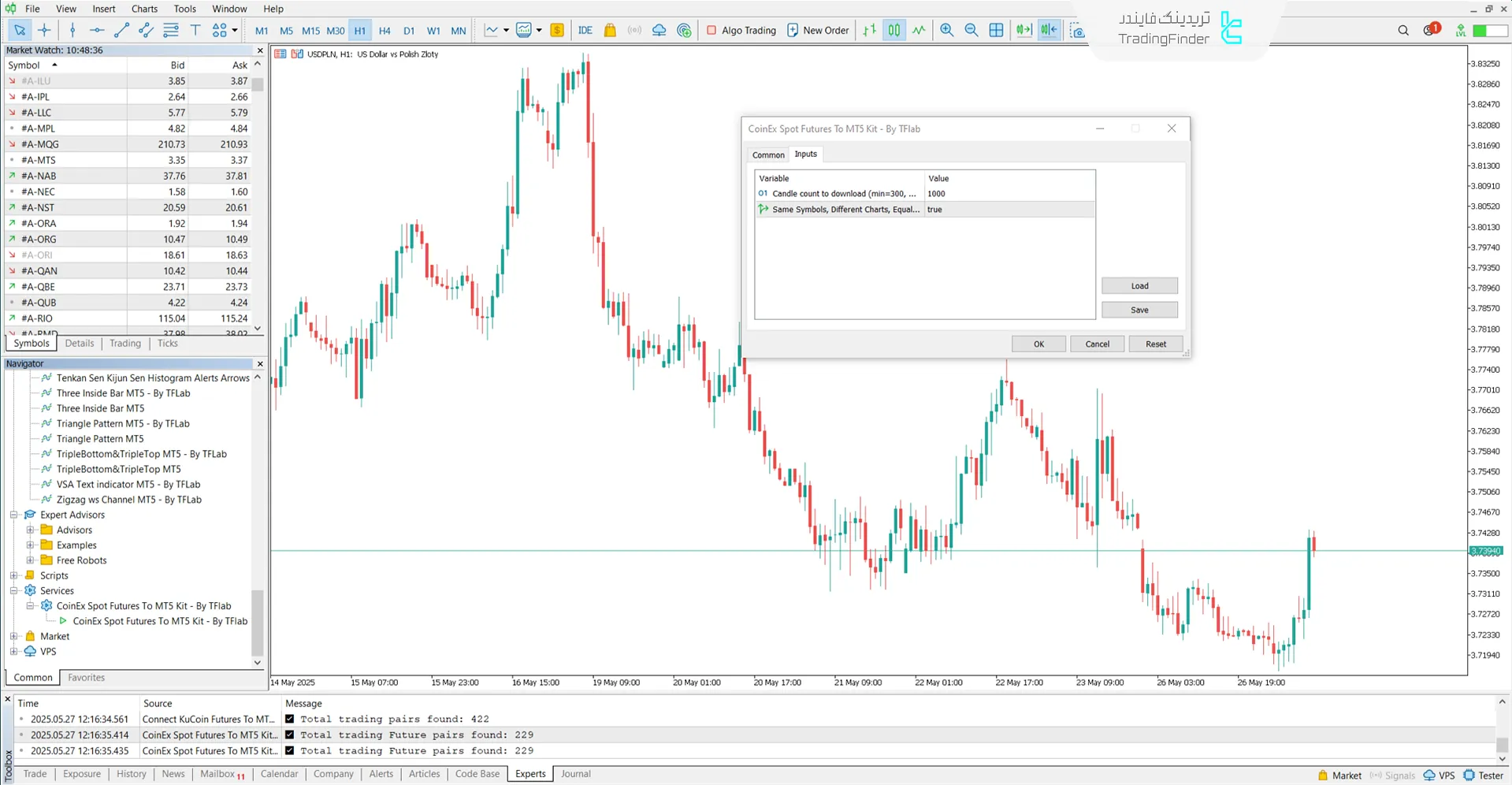Viewport: 1512px width, 785px height.
Task: Toggle chart auto-scroll to latest bar
Action: [x=1023, y=30]
